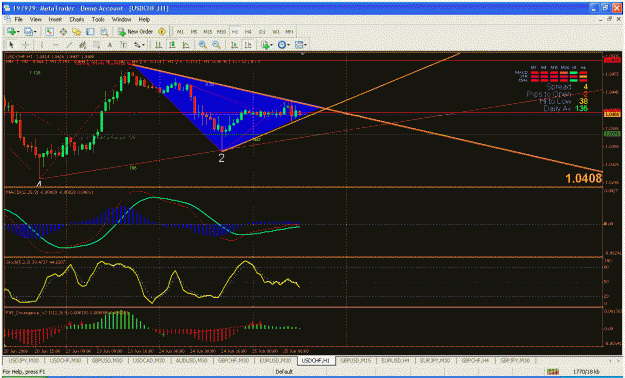Image resolution: width=625 pixels, height=378 pixels.
Task: Select the Horizontal Line drawing tool
Action: pos(55,45)
